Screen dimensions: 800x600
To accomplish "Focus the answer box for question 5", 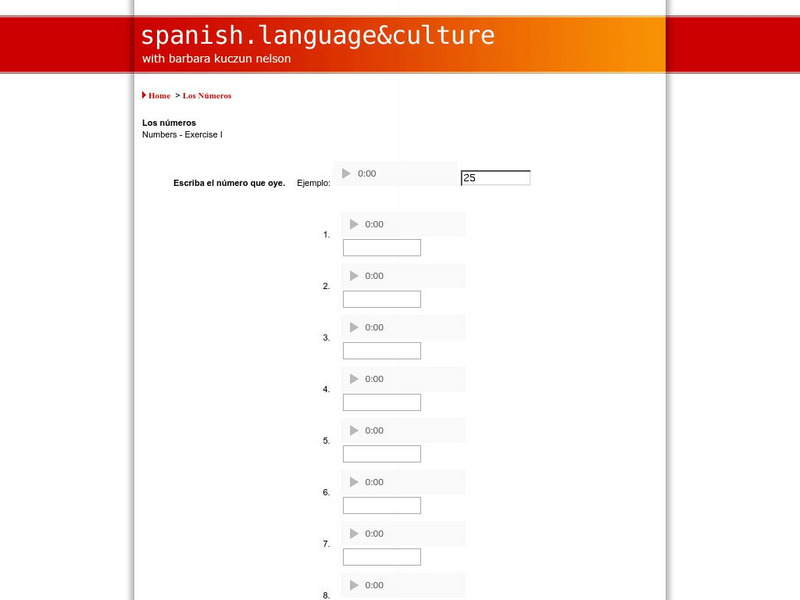I will 382,454.
